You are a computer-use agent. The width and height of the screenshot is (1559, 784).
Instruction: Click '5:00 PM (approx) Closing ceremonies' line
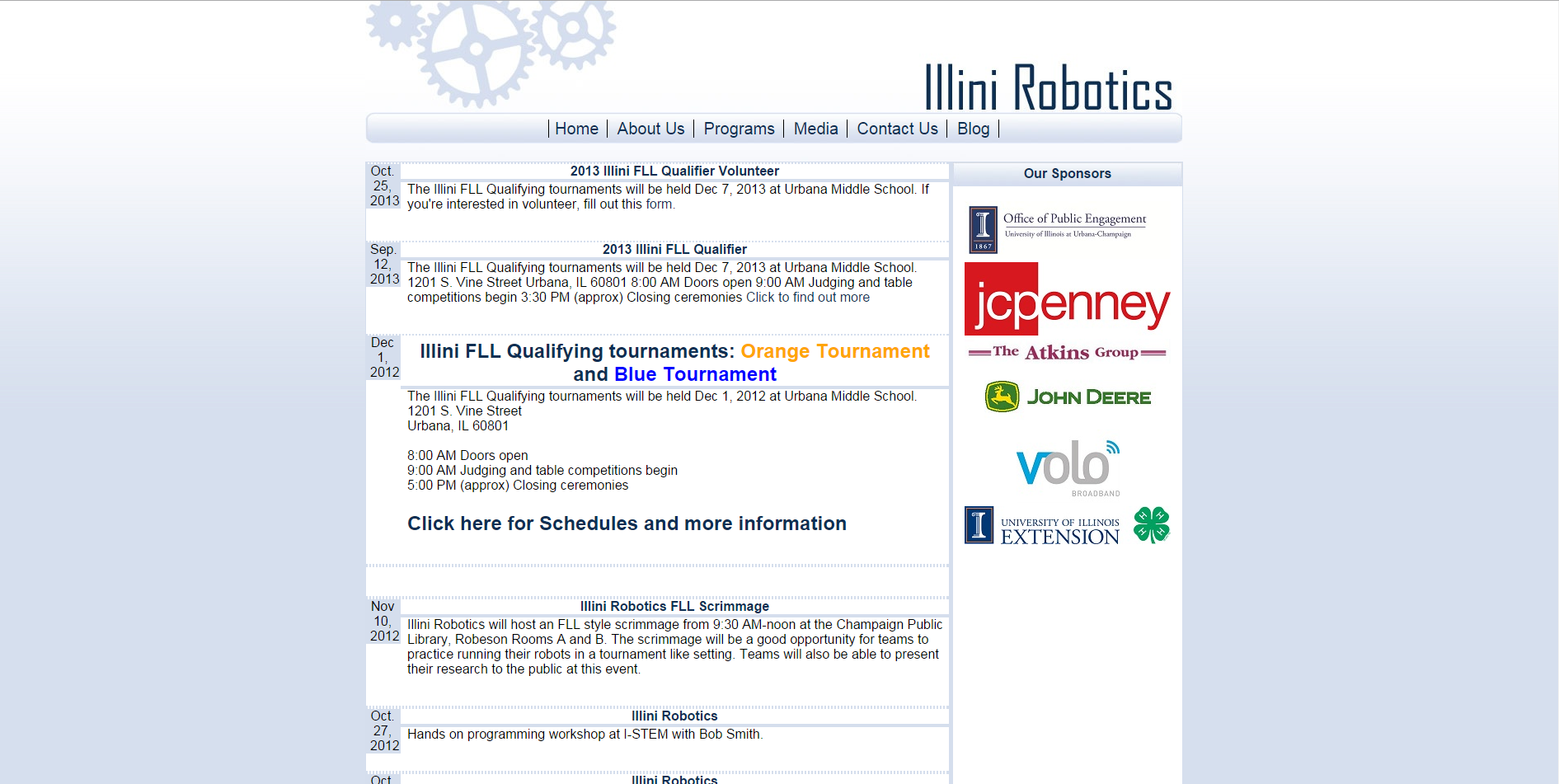518,486
